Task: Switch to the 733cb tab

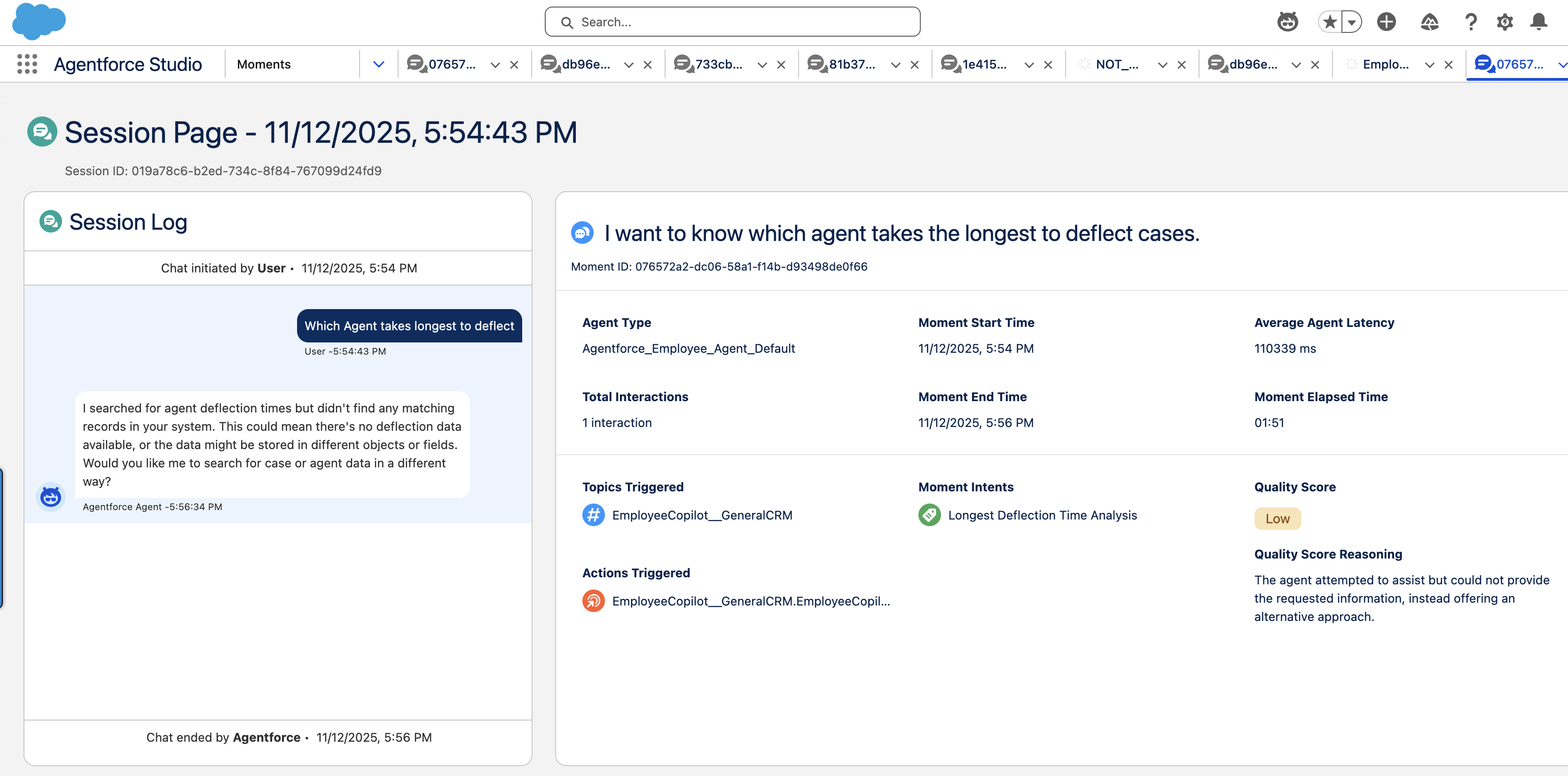Action: 708,64
